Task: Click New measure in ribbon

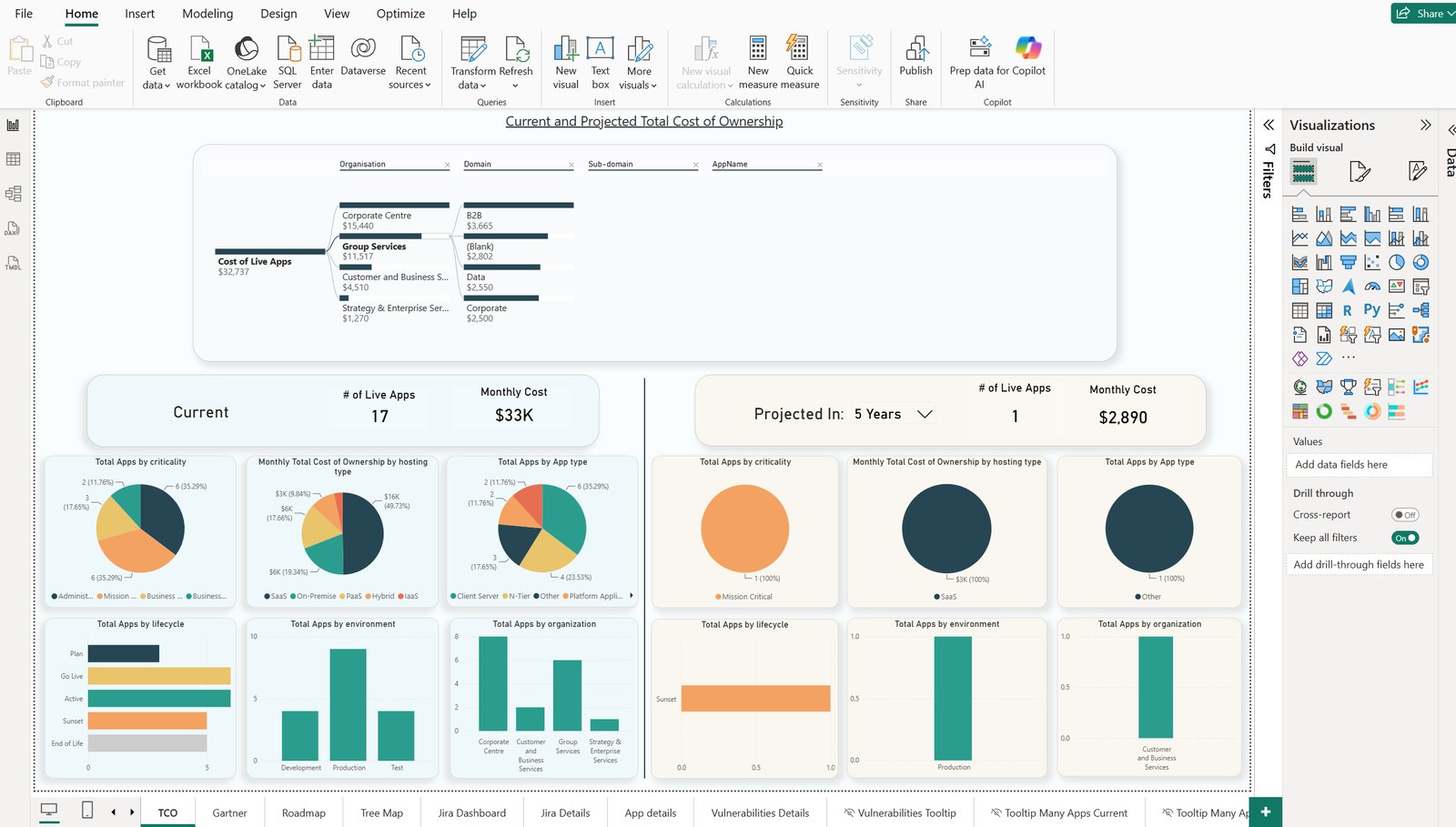Action: coord(758,63)
